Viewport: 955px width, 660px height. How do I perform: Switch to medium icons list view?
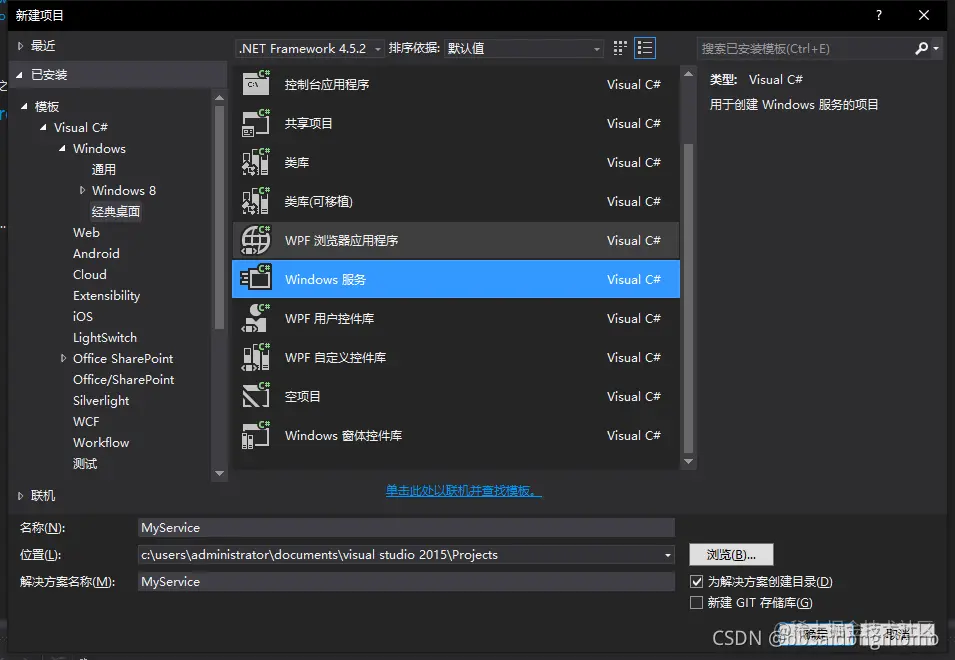pyautogui.click(x=645, y=48)
